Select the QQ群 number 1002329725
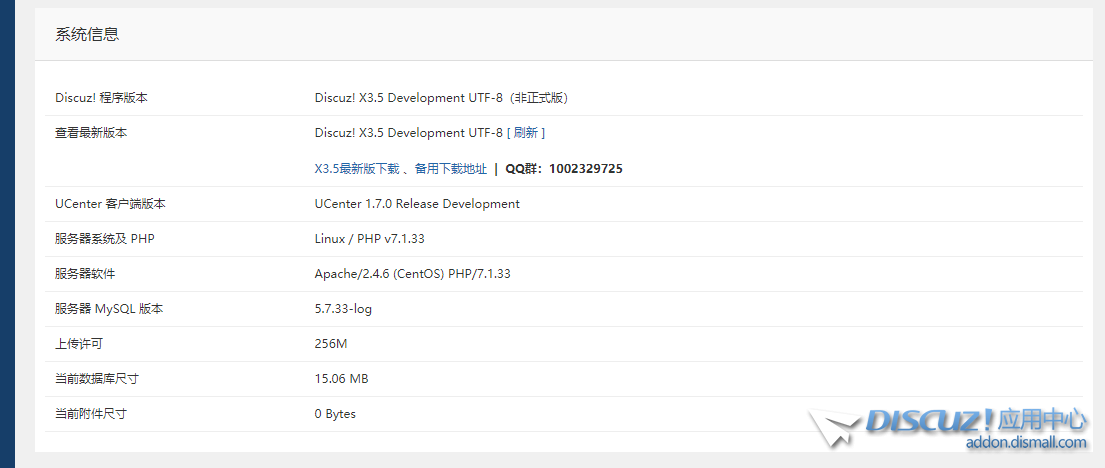Screen dimensions: 1105x468 pyautogui.click(x=586, y=168)
